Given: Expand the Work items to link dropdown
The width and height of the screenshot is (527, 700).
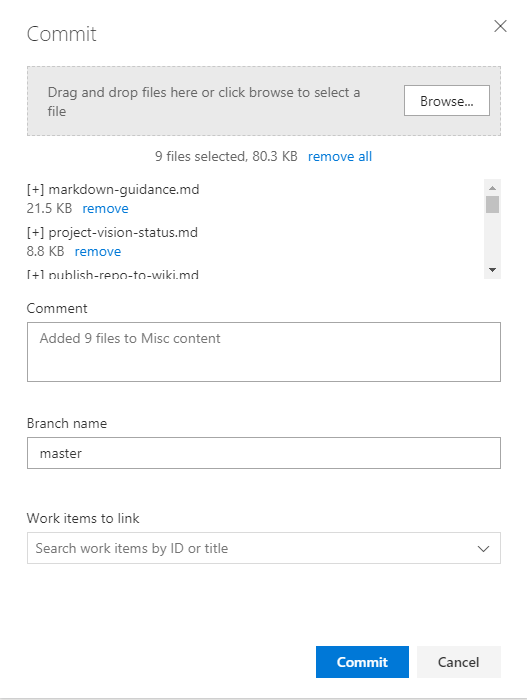Looking at the screenshot, I should click(x=483, y=548).
